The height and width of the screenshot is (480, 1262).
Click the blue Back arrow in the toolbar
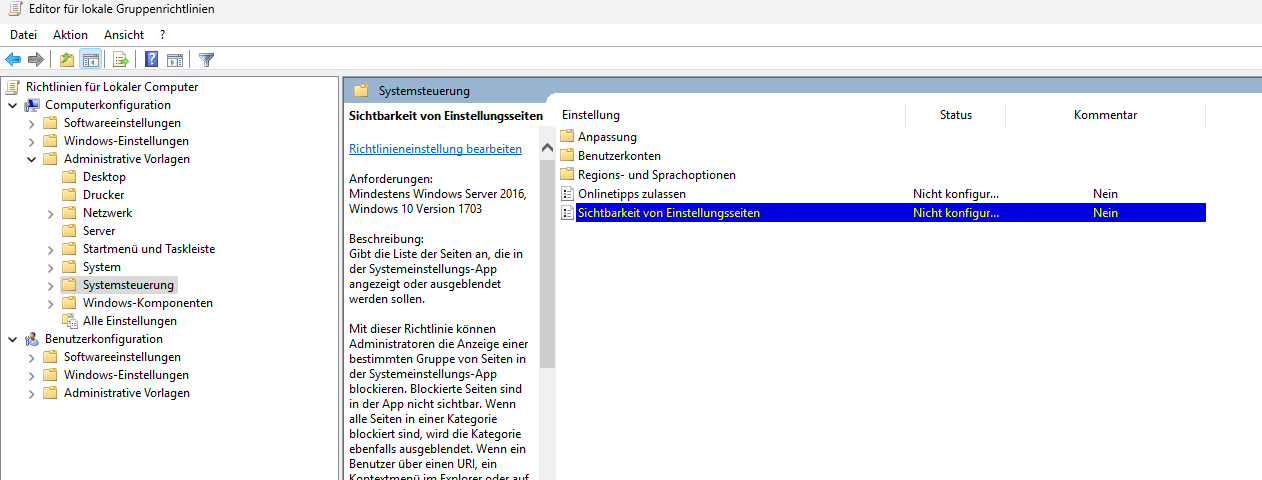click(x=14, y=60)
